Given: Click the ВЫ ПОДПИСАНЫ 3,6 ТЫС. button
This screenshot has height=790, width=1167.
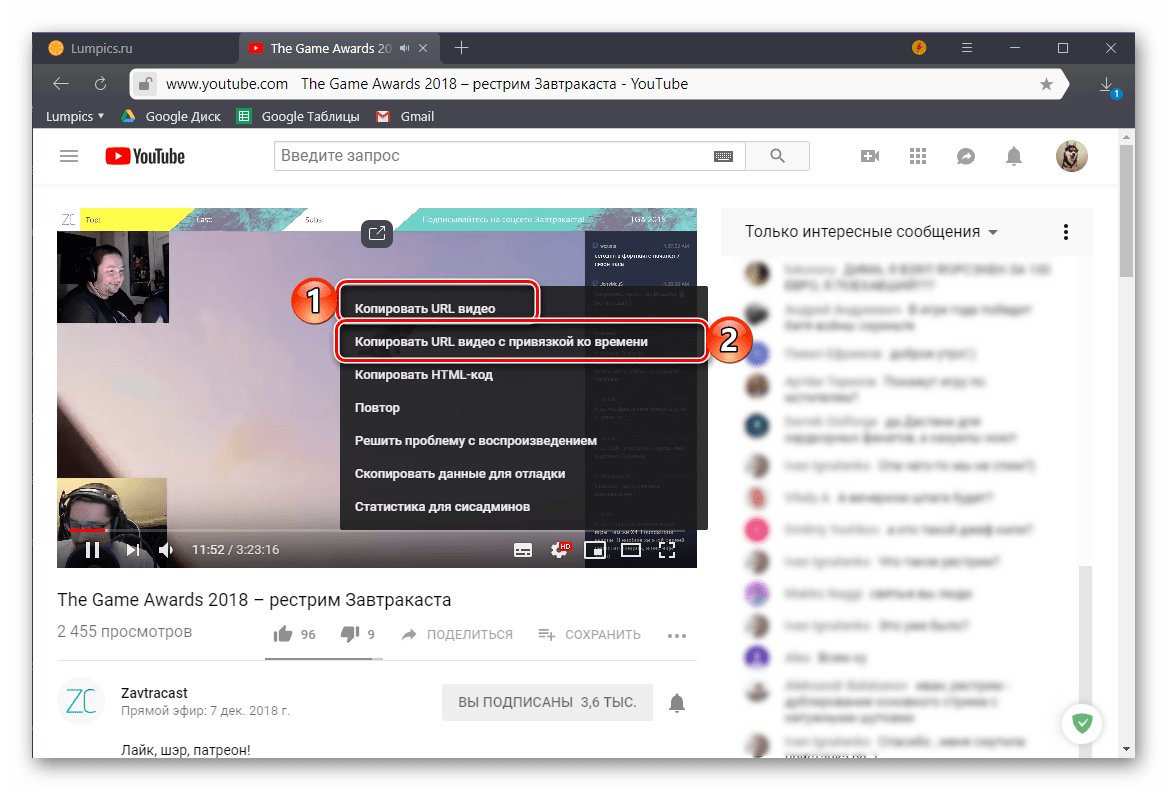Looking at the screenshot, I should [x=547, y=702].
